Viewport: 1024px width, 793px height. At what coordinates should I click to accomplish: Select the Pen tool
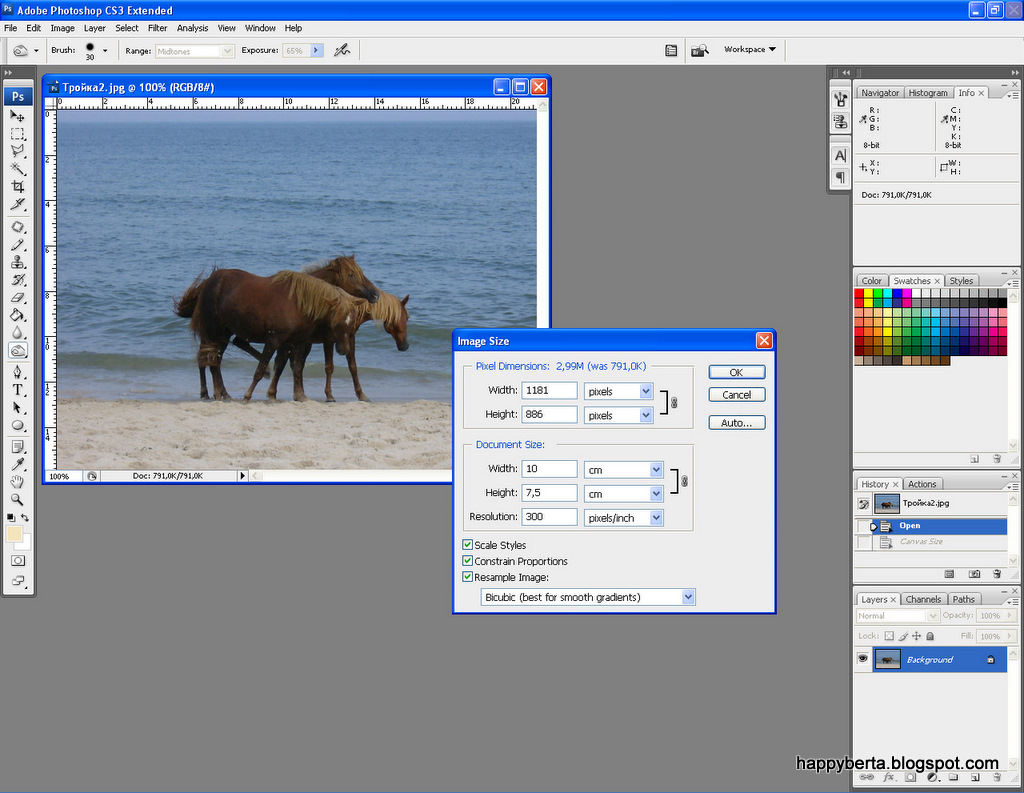(x=18, y=372)
